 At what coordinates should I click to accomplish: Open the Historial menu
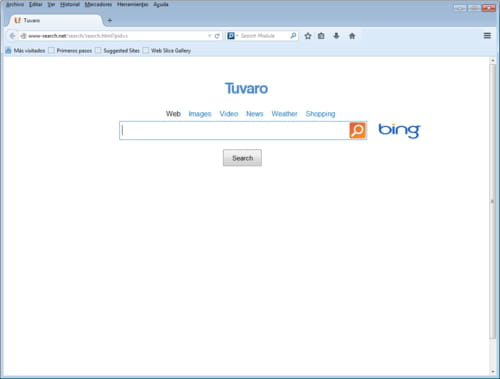pyautogui.click(x=70, y=4)
